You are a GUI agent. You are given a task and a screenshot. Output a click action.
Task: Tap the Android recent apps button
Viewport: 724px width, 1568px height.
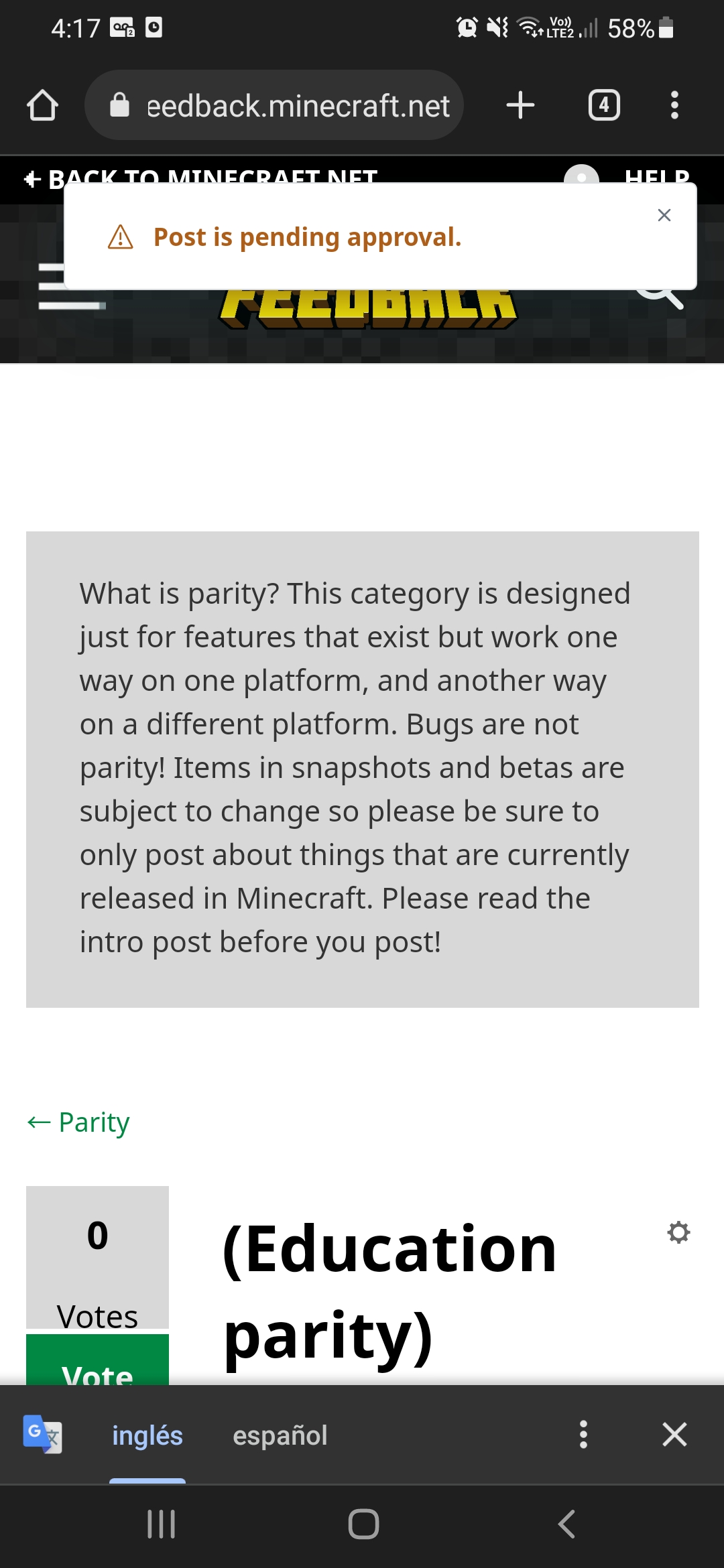pos(161,1524)
